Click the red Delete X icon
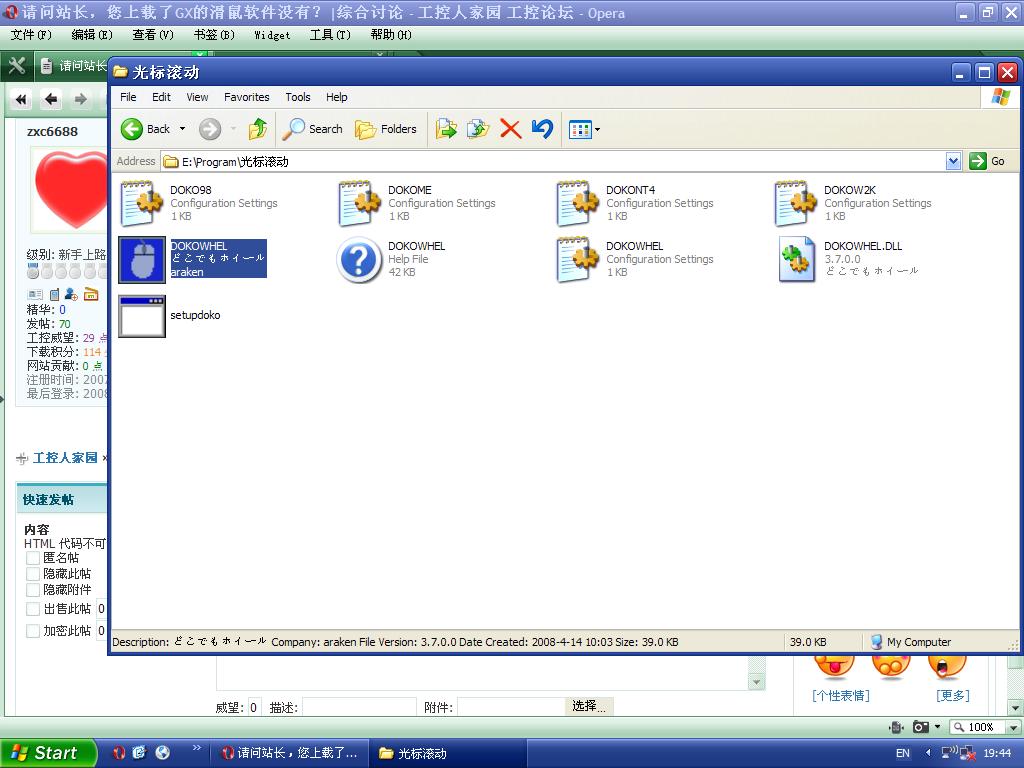 point(510,129)
